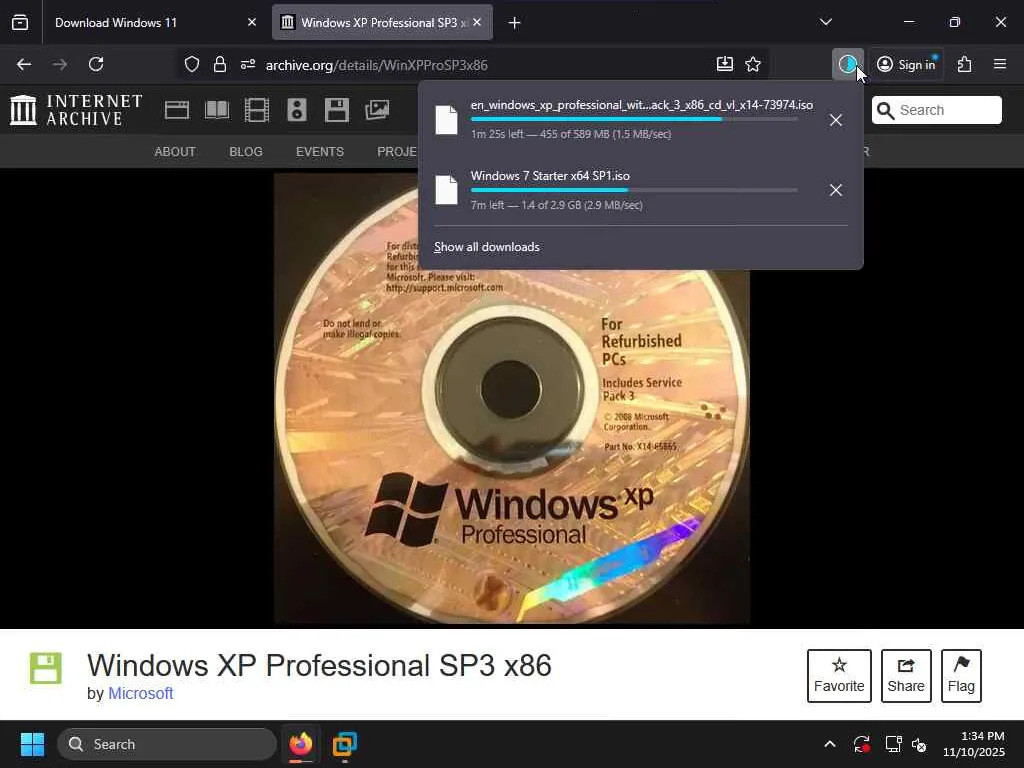The image size is (1024, 768).
Task: Click the PROJE… nav menu item
Action: (x=397, y=152)
